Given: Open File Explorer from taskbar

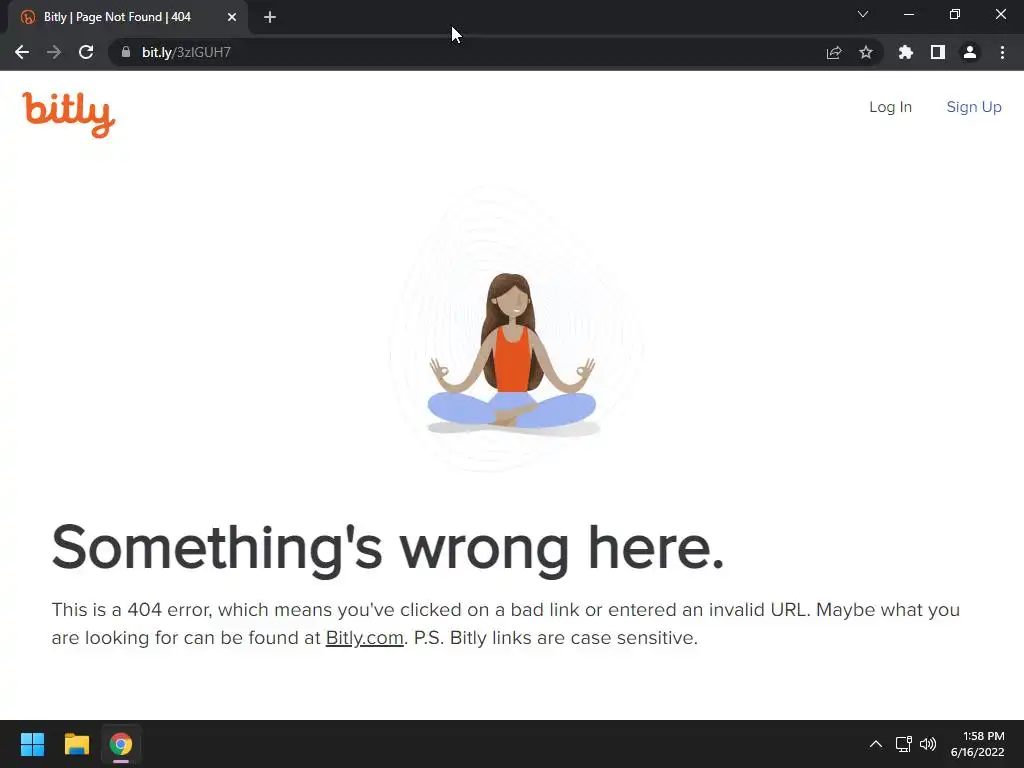Looking at the screenshot, I should click(x=76, y=744).
